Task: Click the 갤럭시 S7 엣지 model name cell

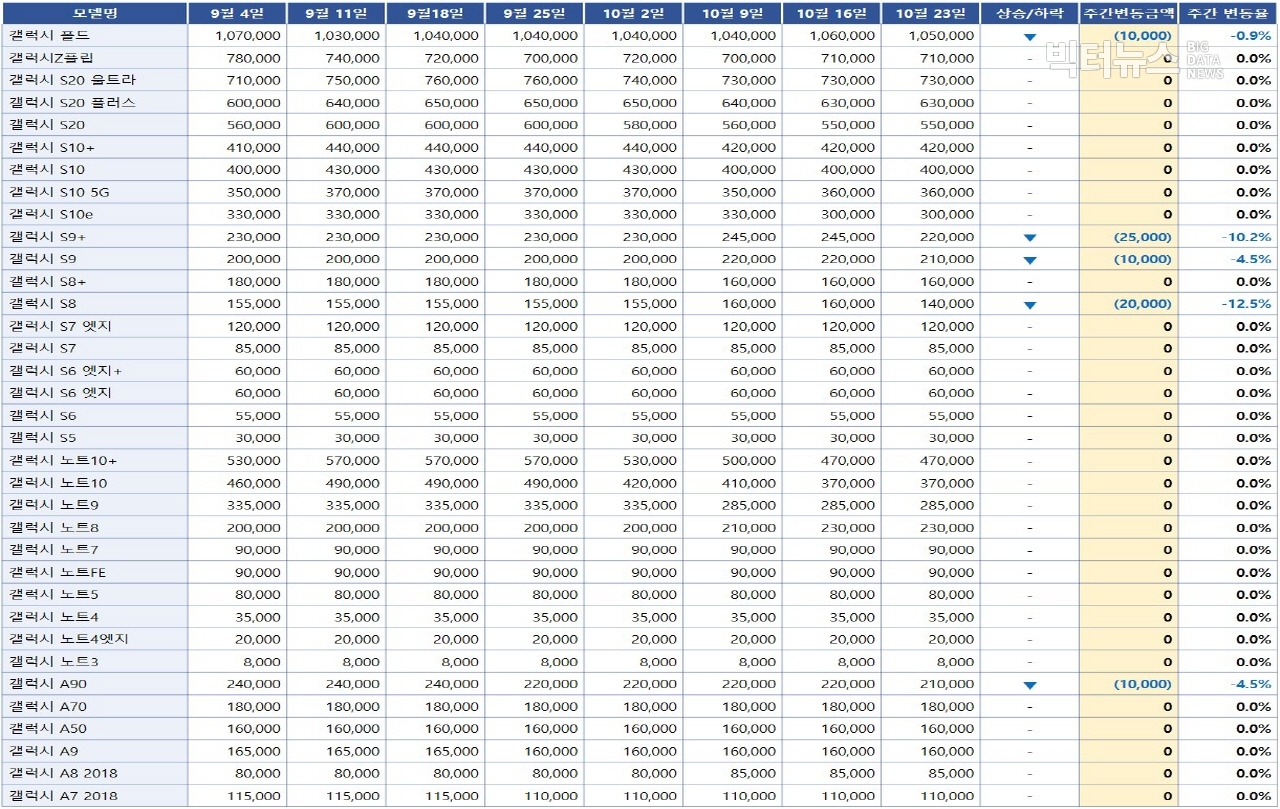Action: coord(94,326)
